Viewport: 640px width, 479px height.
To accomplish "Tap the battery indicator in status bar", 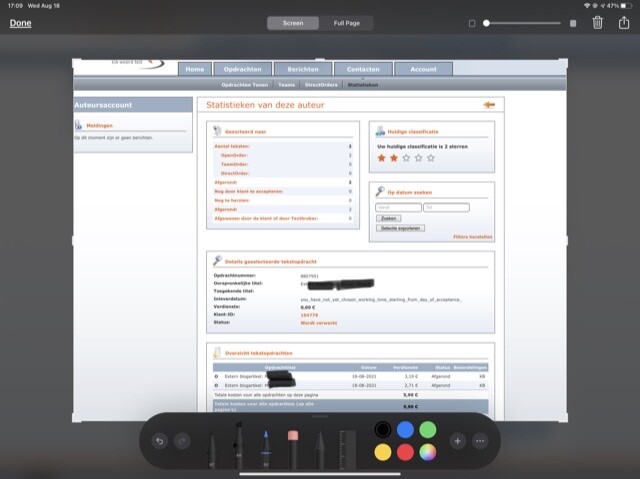I will [x=627, y=6].
